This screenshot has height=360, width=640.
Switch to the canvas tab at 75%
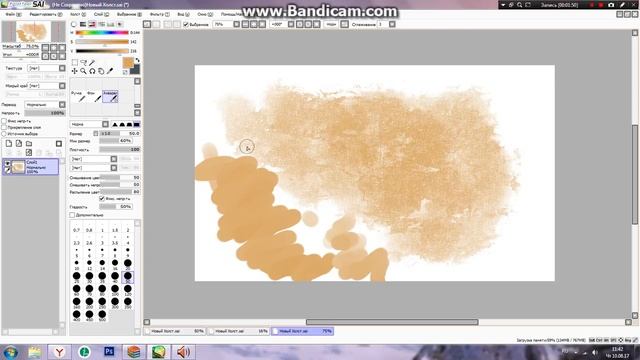(303, 331)
